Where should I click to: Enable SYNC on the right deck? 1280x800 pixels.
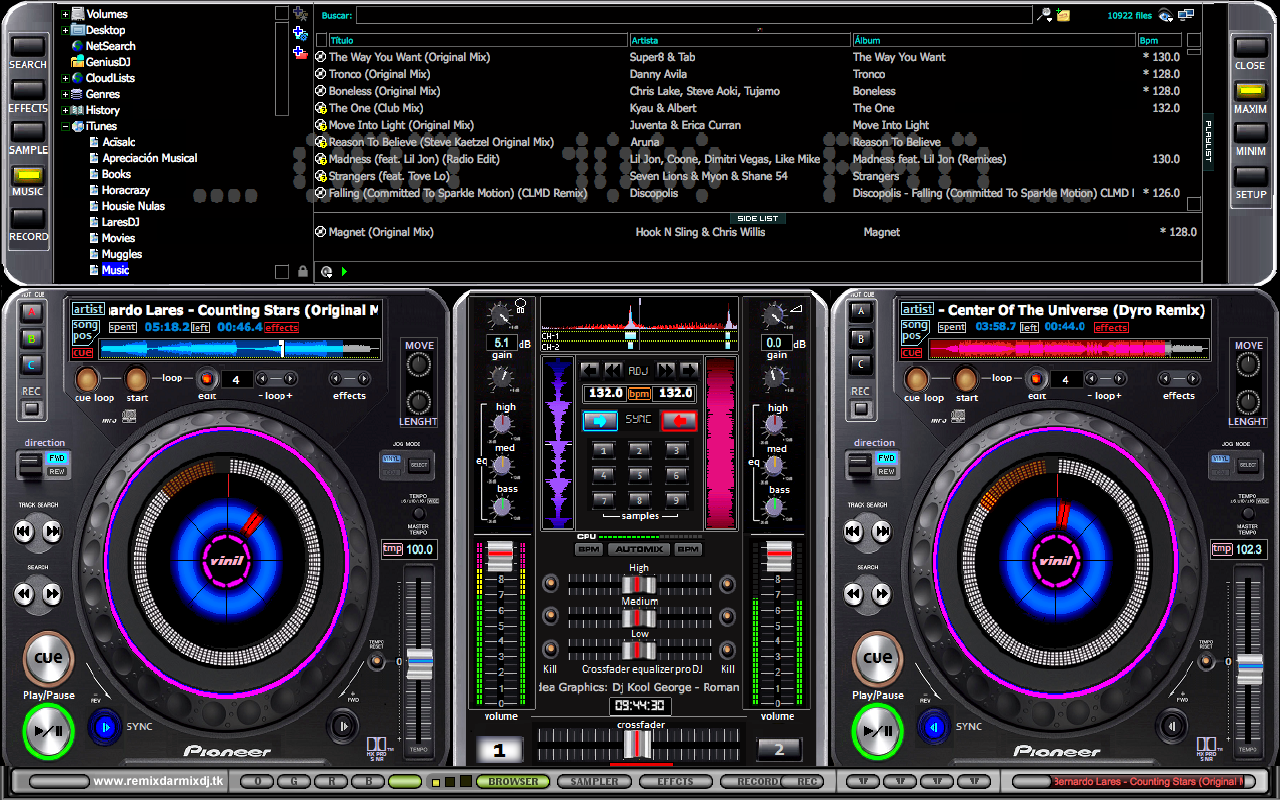933,727
